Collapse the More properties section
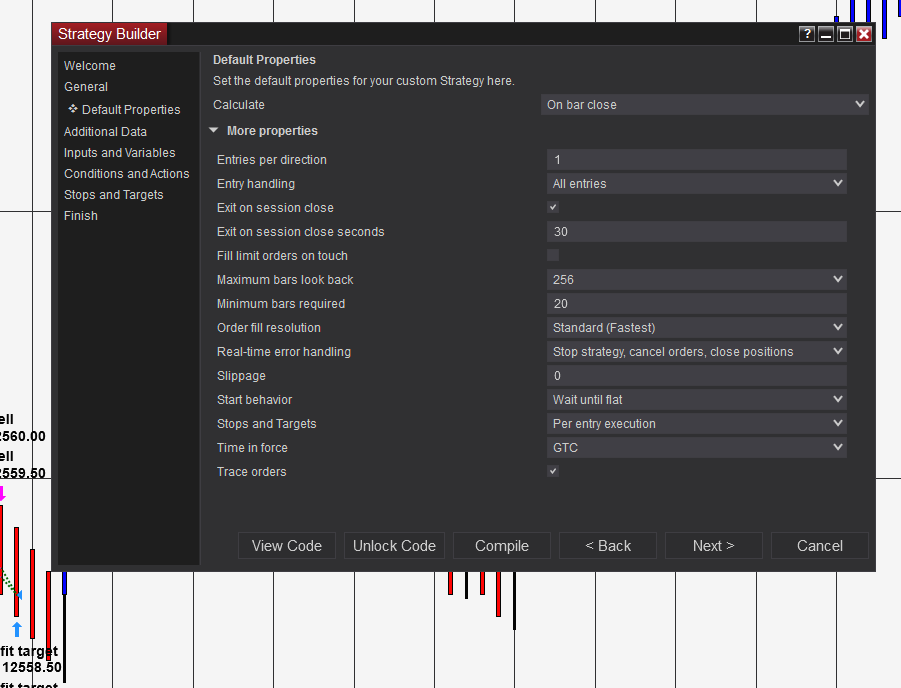This screenshot has width=901, height=688. pyautogui.click(x=214, y=130)
